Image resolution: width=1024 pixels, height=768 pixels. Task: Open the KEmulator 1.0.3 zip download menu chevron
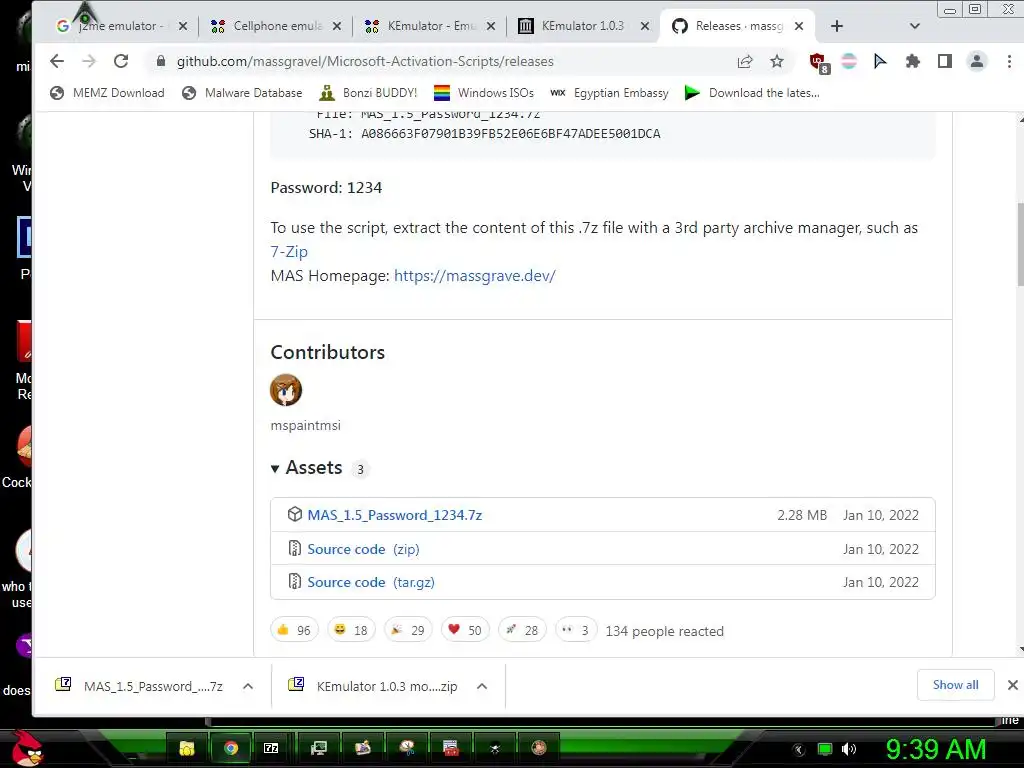click(x=482, y=686)
